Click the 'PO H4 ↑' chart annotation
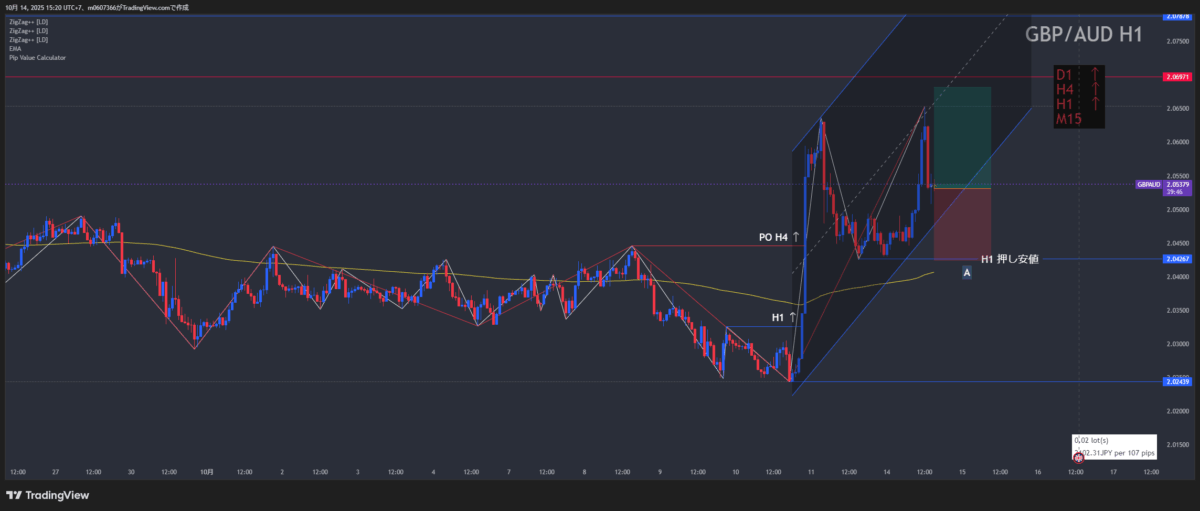The width and height of the screenshot is (1200, 511). (x=779, y=238)
